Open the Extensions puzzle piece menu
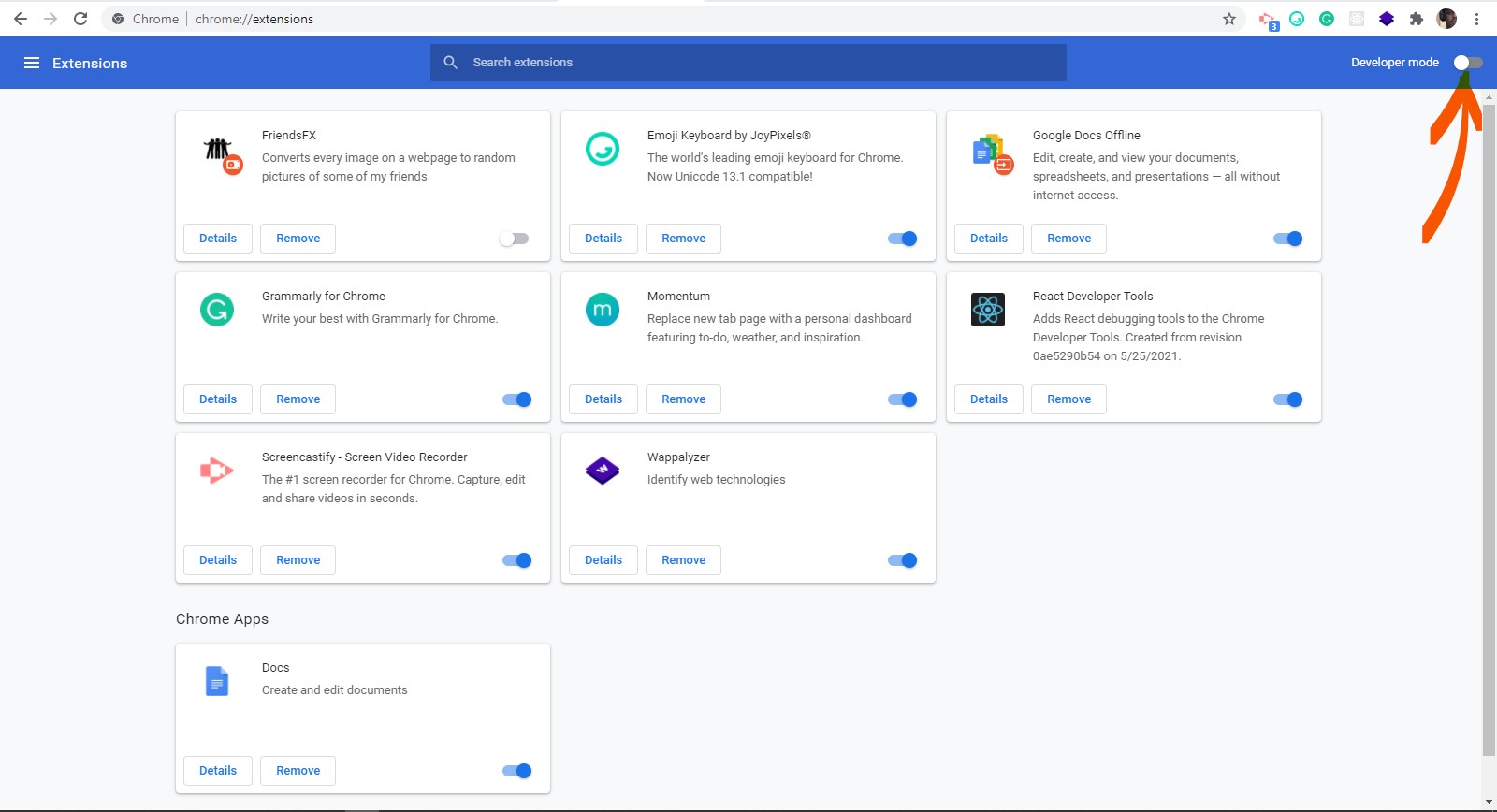Viewport: 1497px width, 812px height. [1417, 19]
